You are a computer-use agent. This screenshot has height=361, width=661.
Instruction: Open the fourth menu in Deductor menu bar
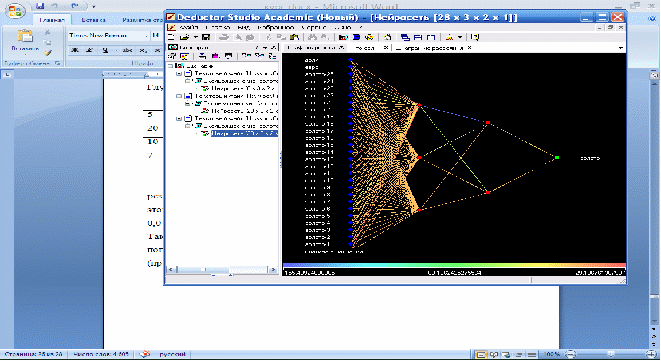click(275, 27)
